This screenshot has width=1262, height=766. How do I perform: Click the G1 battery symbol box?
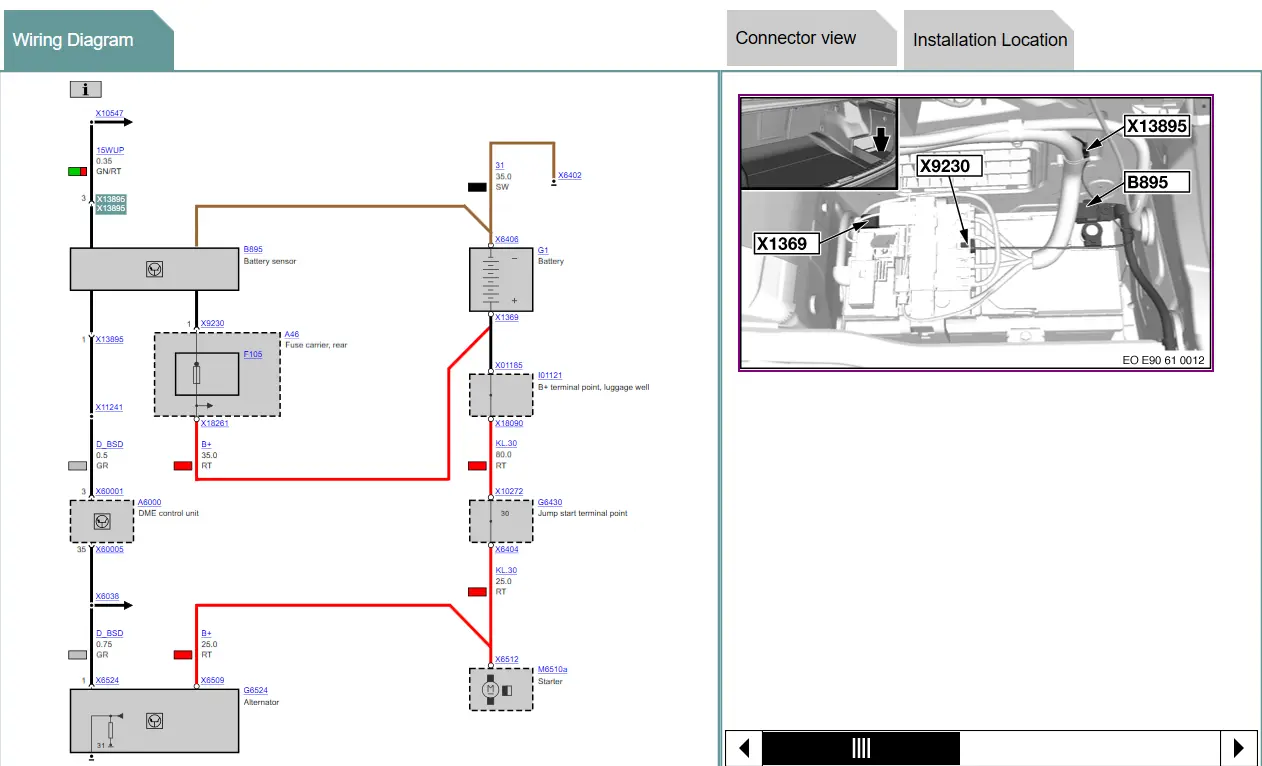tap(501, 279)
